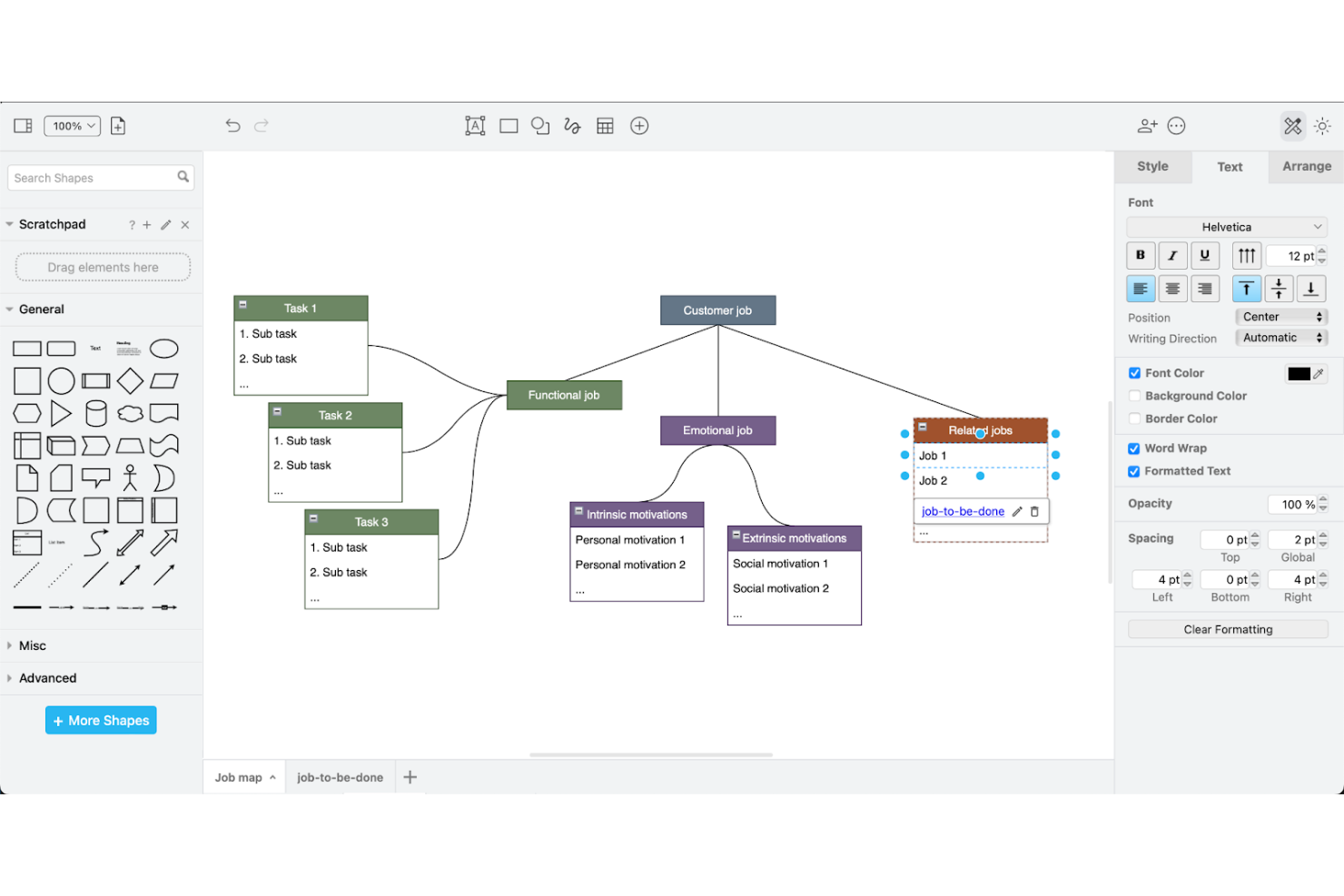Redo the last undone action
The image size is (1344, 896).
pyautogui.click(x=262, y=126)
